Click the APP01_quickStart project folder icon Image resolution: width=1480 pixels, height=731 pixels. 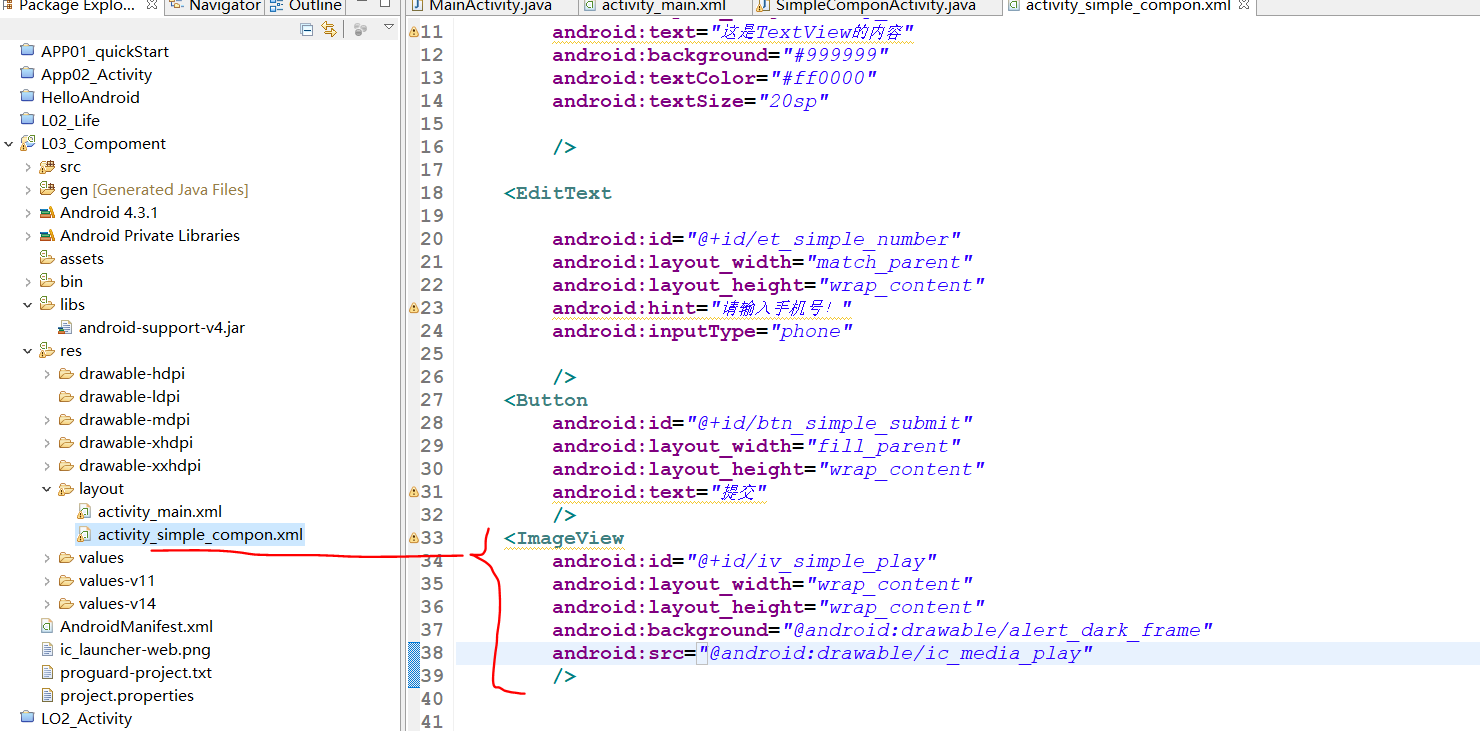coord(28,51)
